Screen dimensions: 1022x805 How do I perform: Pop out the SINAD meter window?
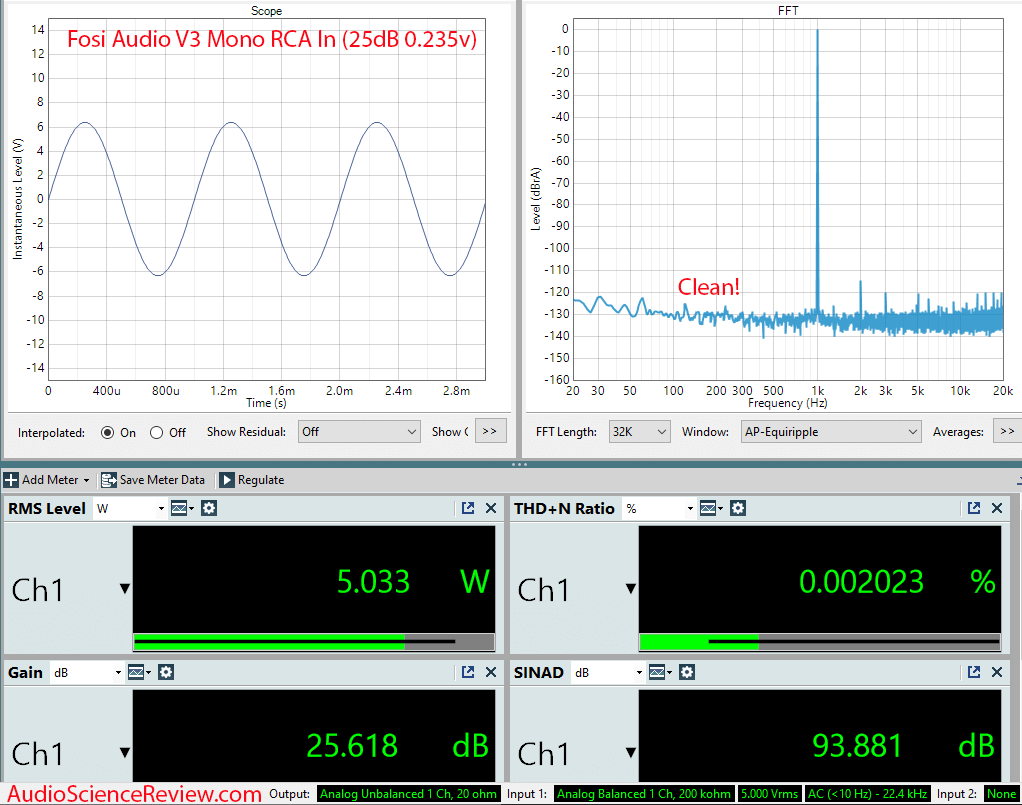pyautogui.click(x=974, y=672)
